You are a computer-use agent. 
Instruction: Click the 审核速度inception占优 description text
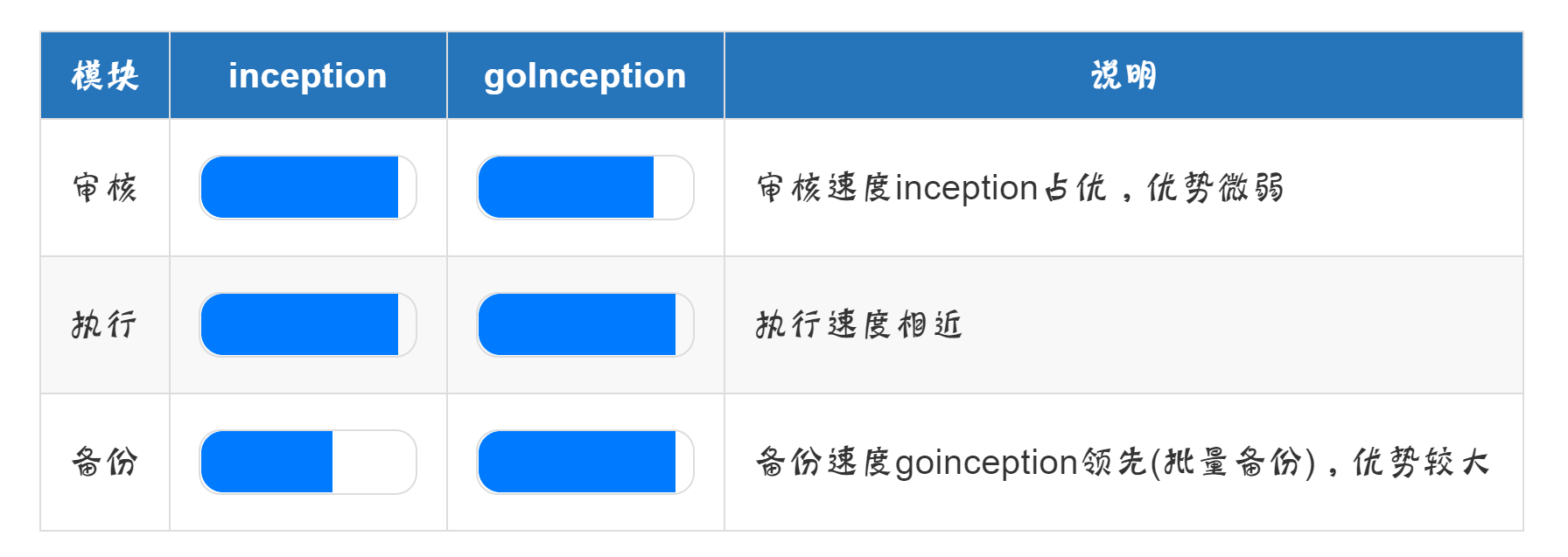click(x=931, y=188)
